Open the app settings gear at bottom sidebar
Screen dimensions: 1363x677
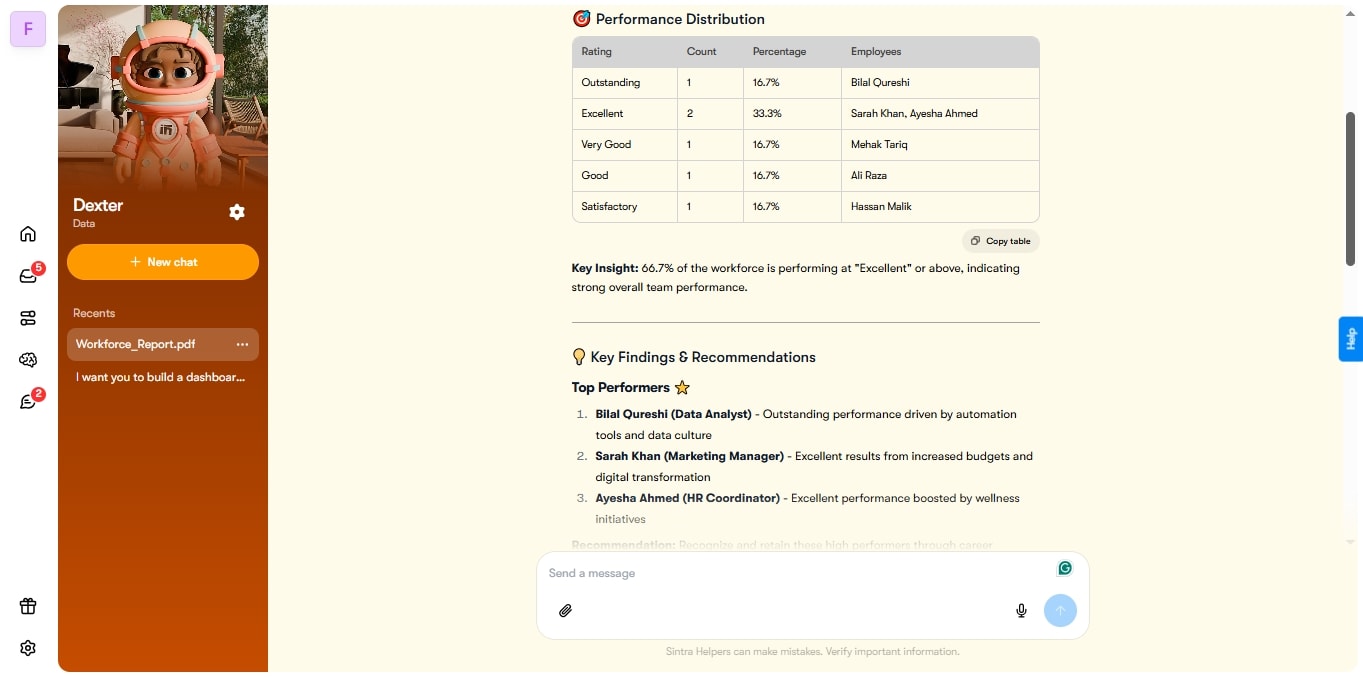(27, 647)
